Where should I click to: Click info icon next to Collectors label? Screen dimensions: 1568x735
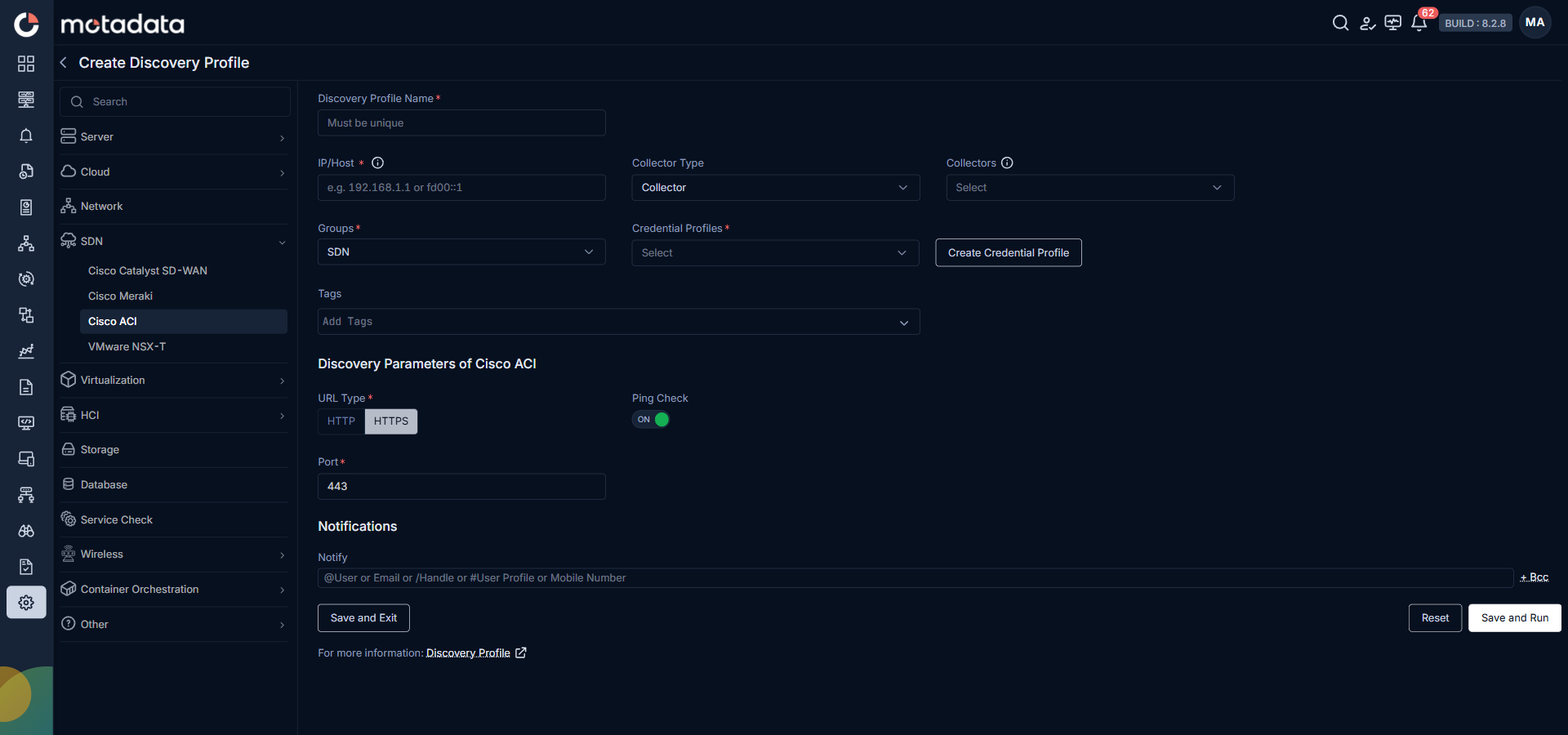pos(1007,163)
